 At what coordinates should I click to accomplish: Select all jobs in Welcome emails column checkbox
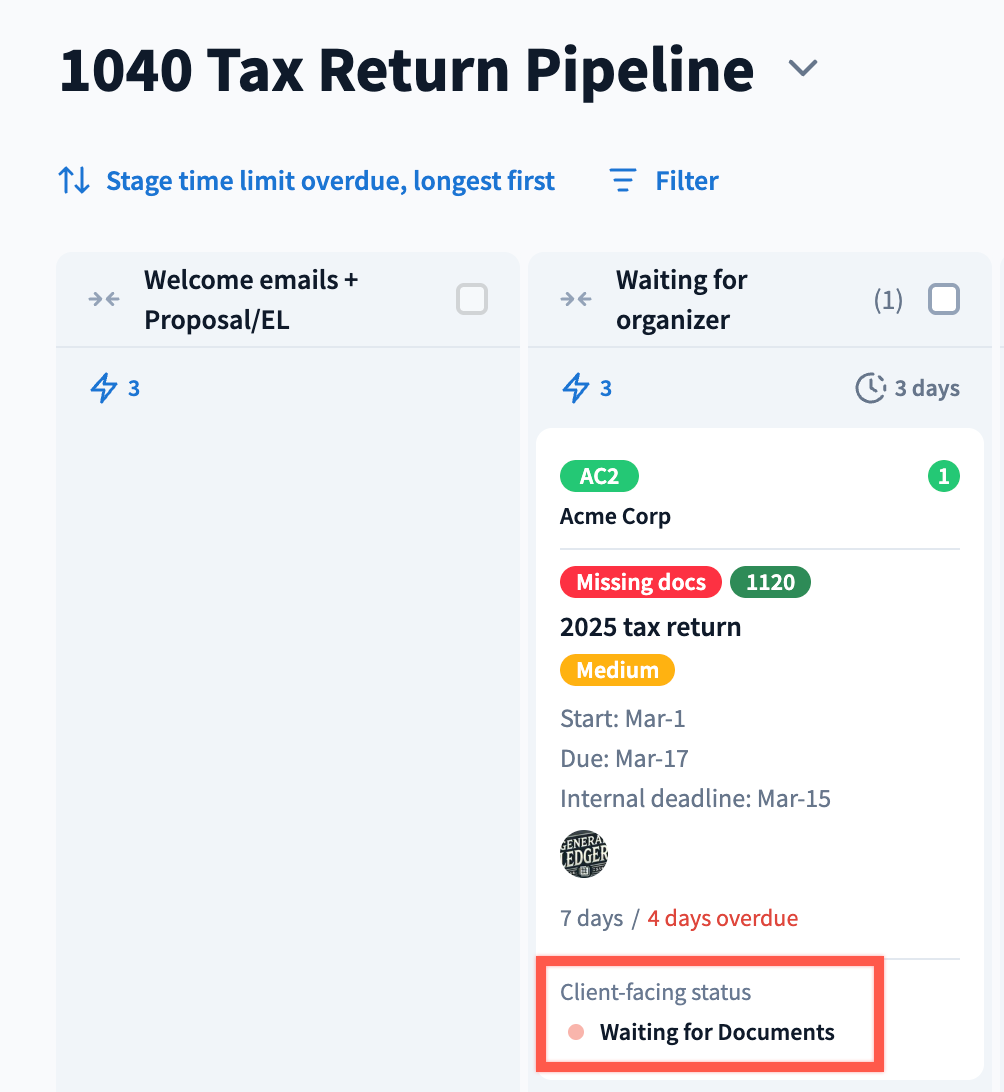pos(472,299)
